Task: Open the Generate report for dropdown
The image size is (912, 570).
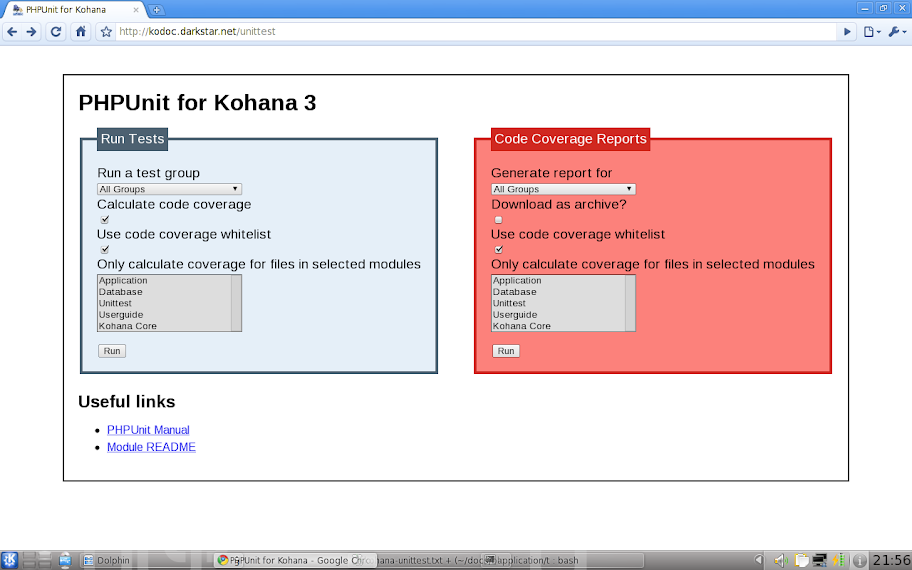Action: [x=563, y=189]
